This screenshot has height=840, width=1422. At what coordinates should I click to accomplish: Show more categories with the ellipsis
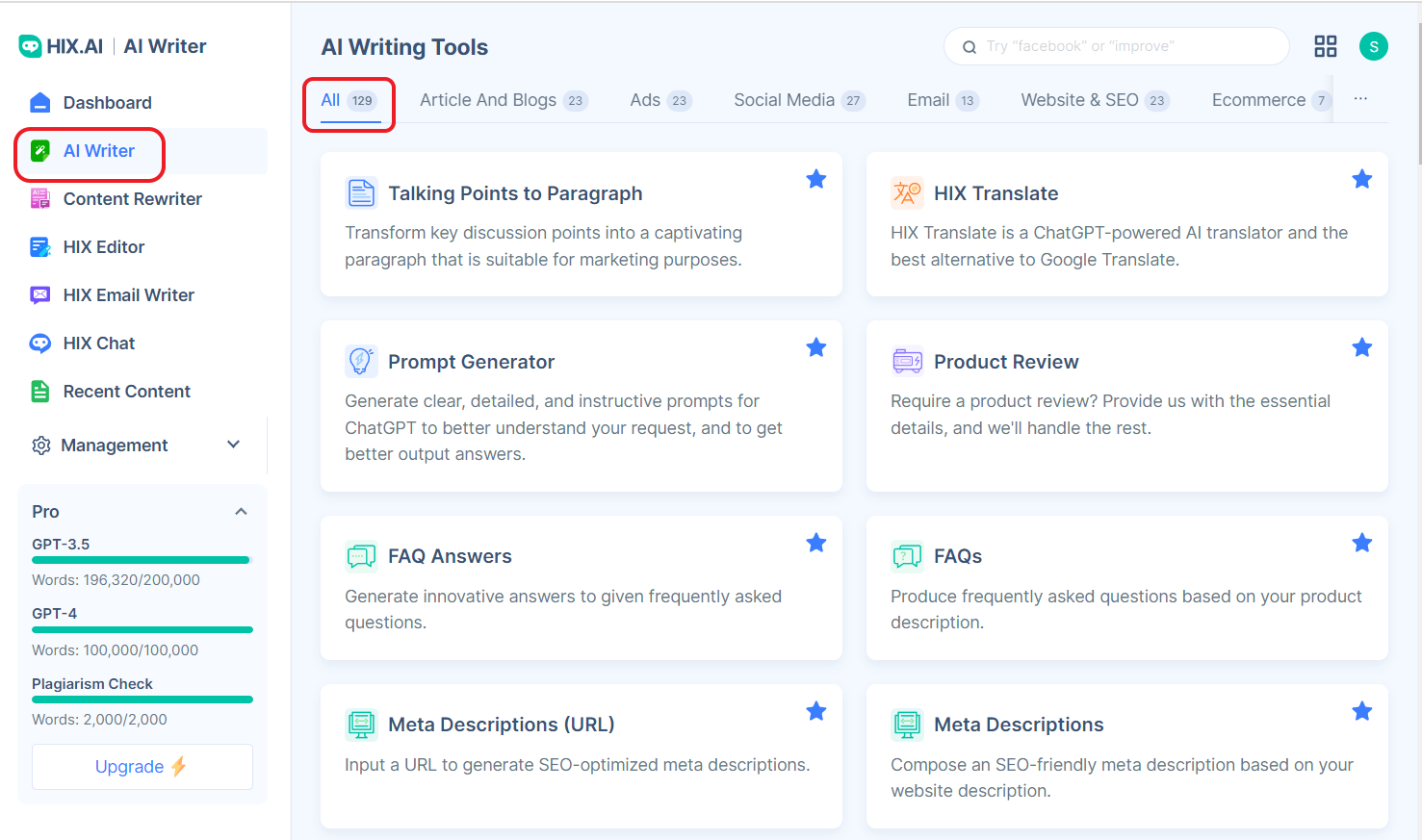[x=1359, y=99]
